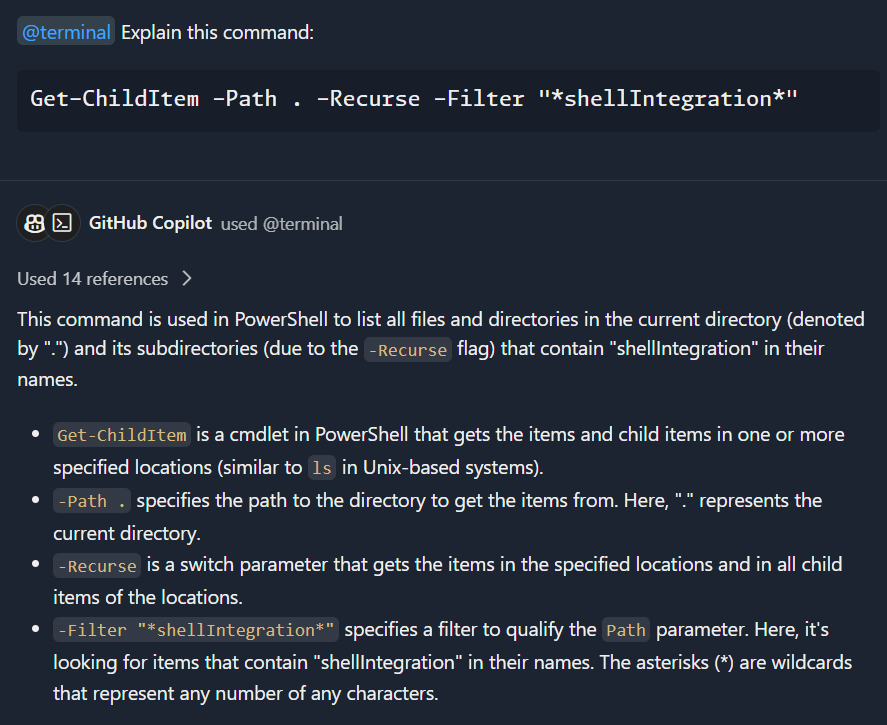Click the -Recurse code chip in the paragraph
This screenshot has width=887, height=725.
(x=407, y=350)
